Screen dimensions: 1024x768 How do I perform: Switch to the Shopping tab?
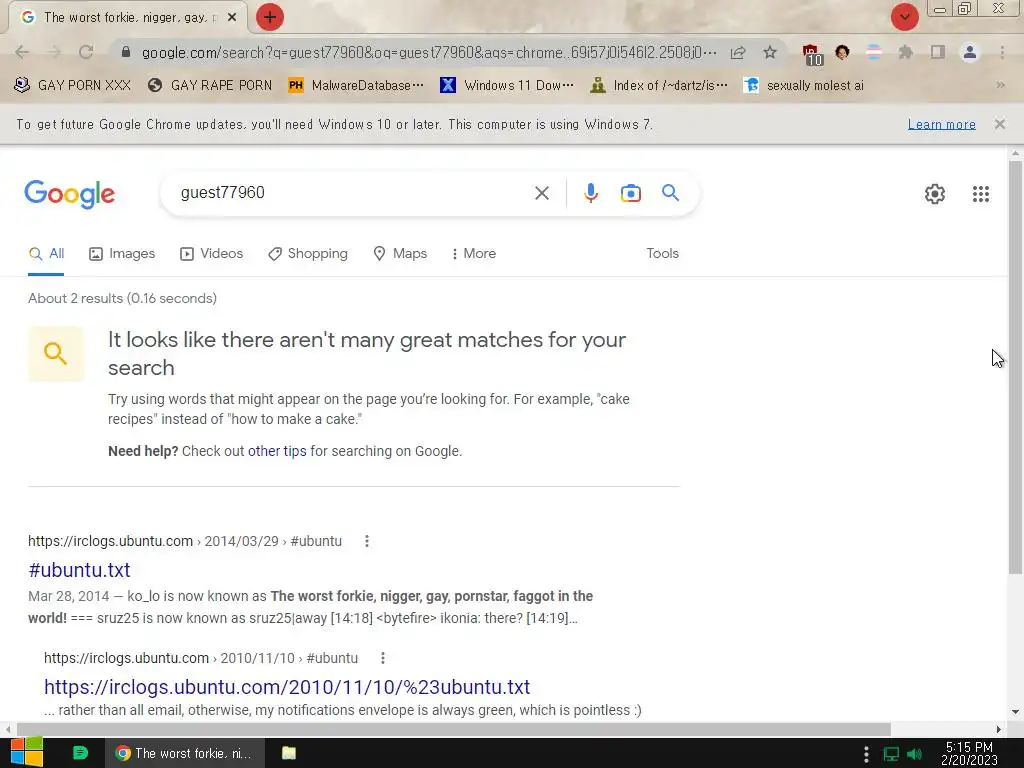tap(308, 253)
